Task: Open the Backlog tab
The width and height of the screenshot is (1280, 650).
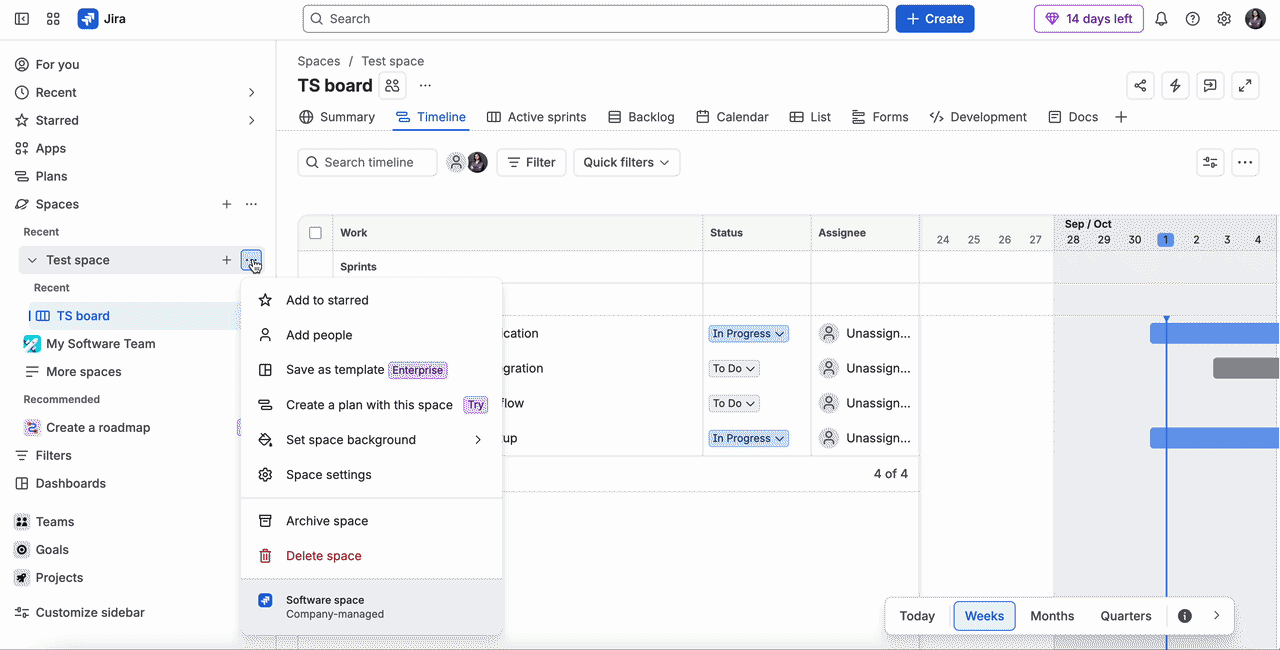Action: tap(641, 117)
